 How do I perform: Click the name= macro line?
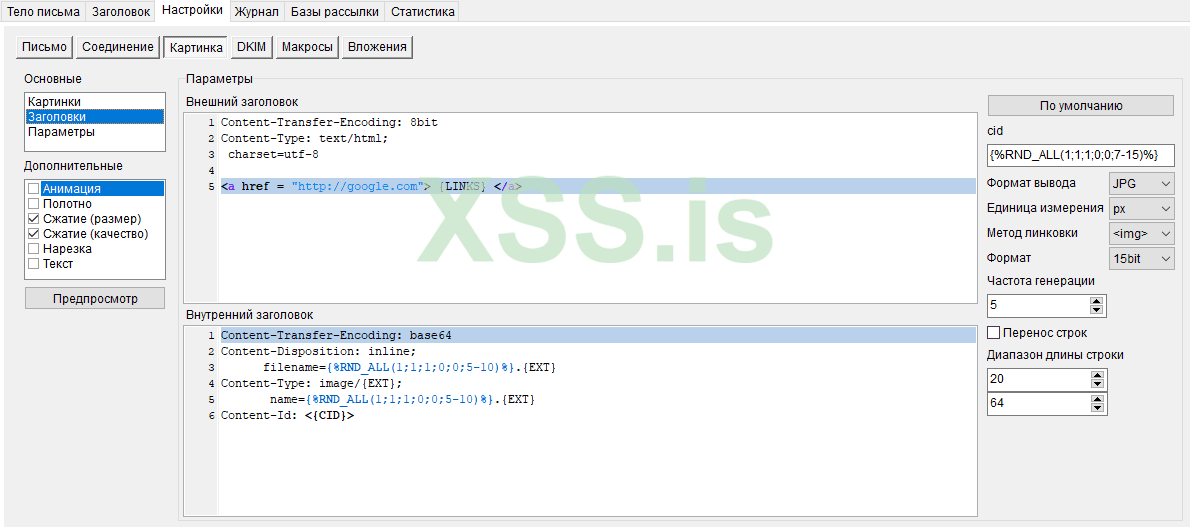pyautogui.click(x=403, y=399)
